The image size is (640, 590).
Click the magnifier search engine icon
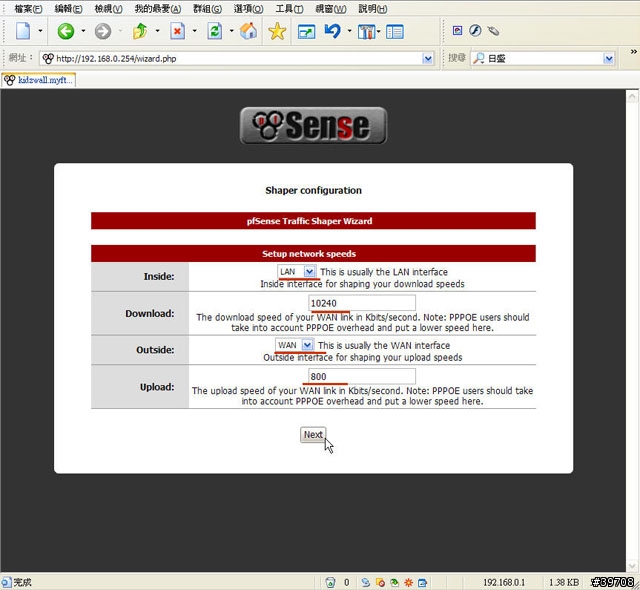click(479, 58)
